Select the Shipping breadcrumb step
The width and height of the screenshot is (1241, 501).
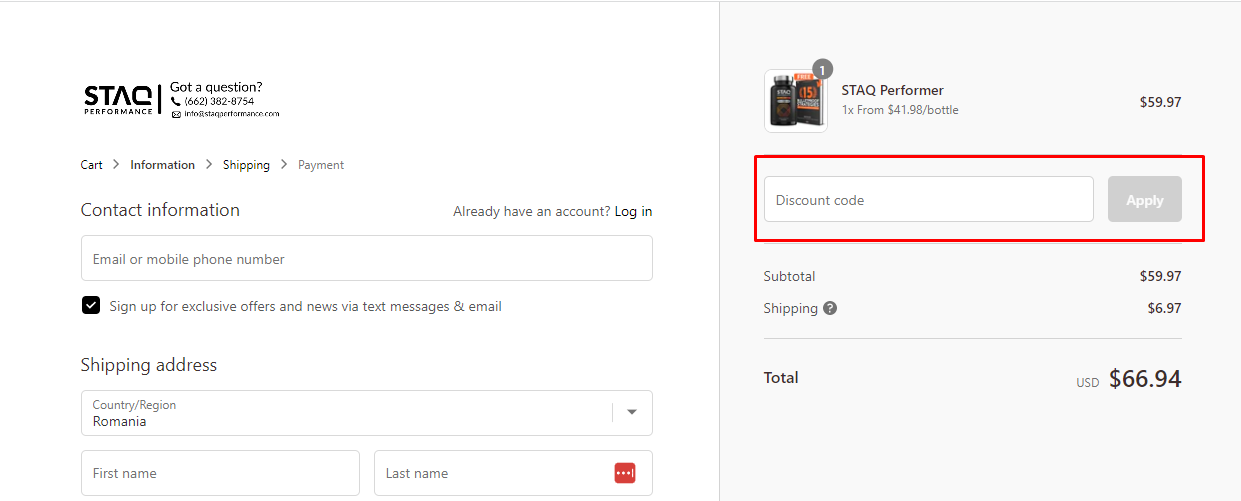pyautogui.click(x=246, y=165)
